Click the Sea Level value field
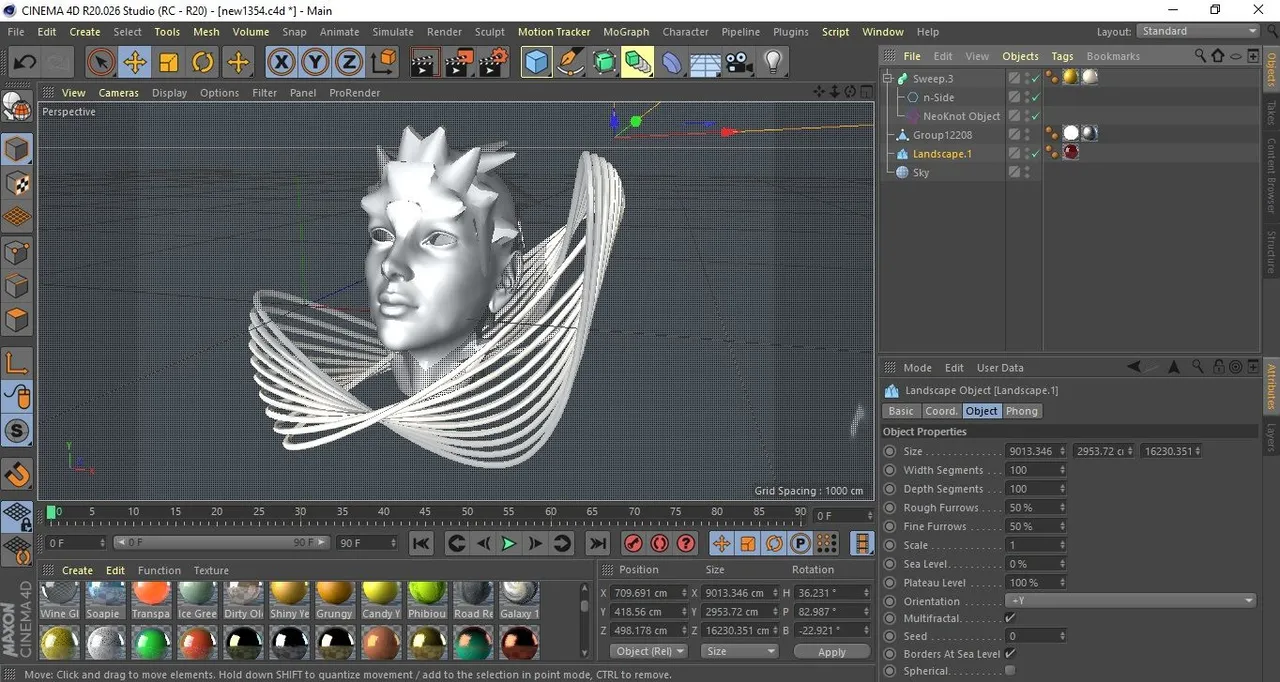This screenshot has height=682, width=1280. tap(1036, 564)
